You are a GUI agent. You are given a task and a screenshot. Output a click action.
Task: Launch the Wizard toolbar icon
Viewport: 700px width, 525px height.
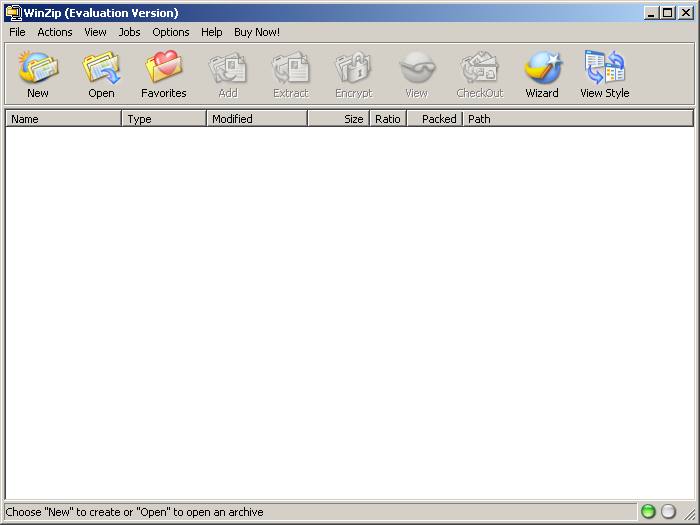click(x=542, y=67)
